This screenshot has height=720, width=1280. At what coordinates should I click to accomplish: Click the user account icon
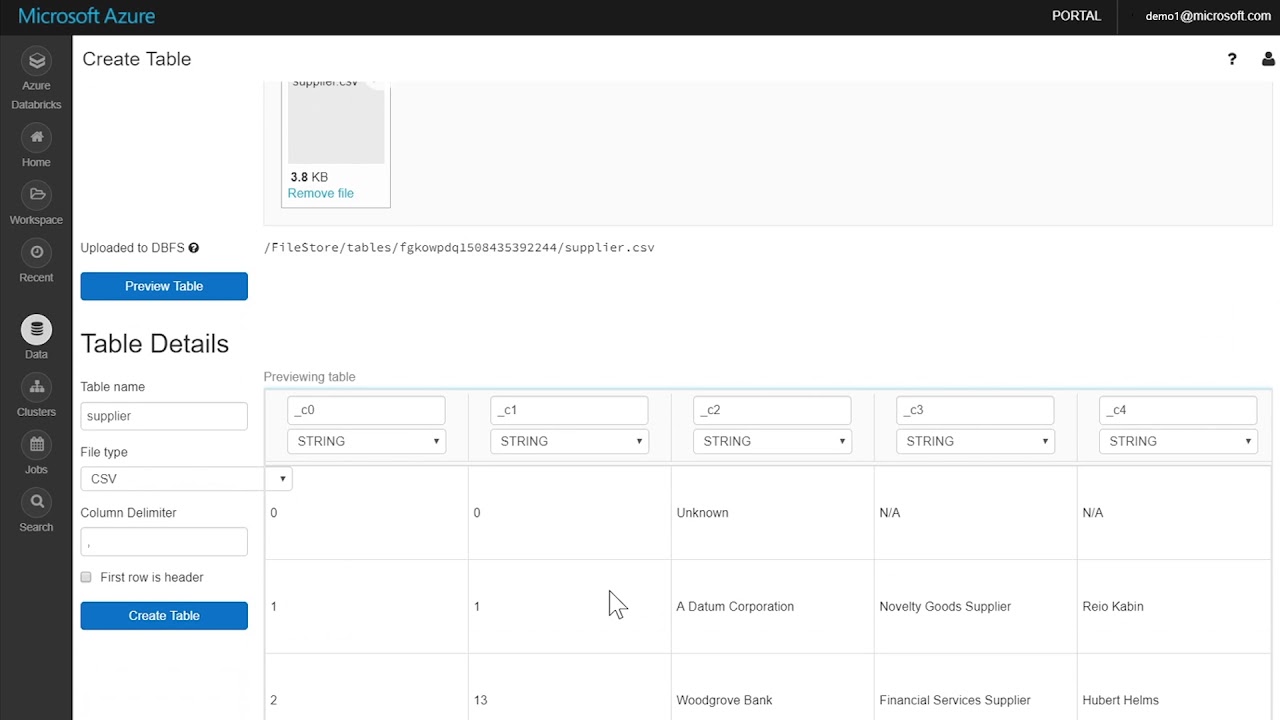click(x=1268, y=59)
